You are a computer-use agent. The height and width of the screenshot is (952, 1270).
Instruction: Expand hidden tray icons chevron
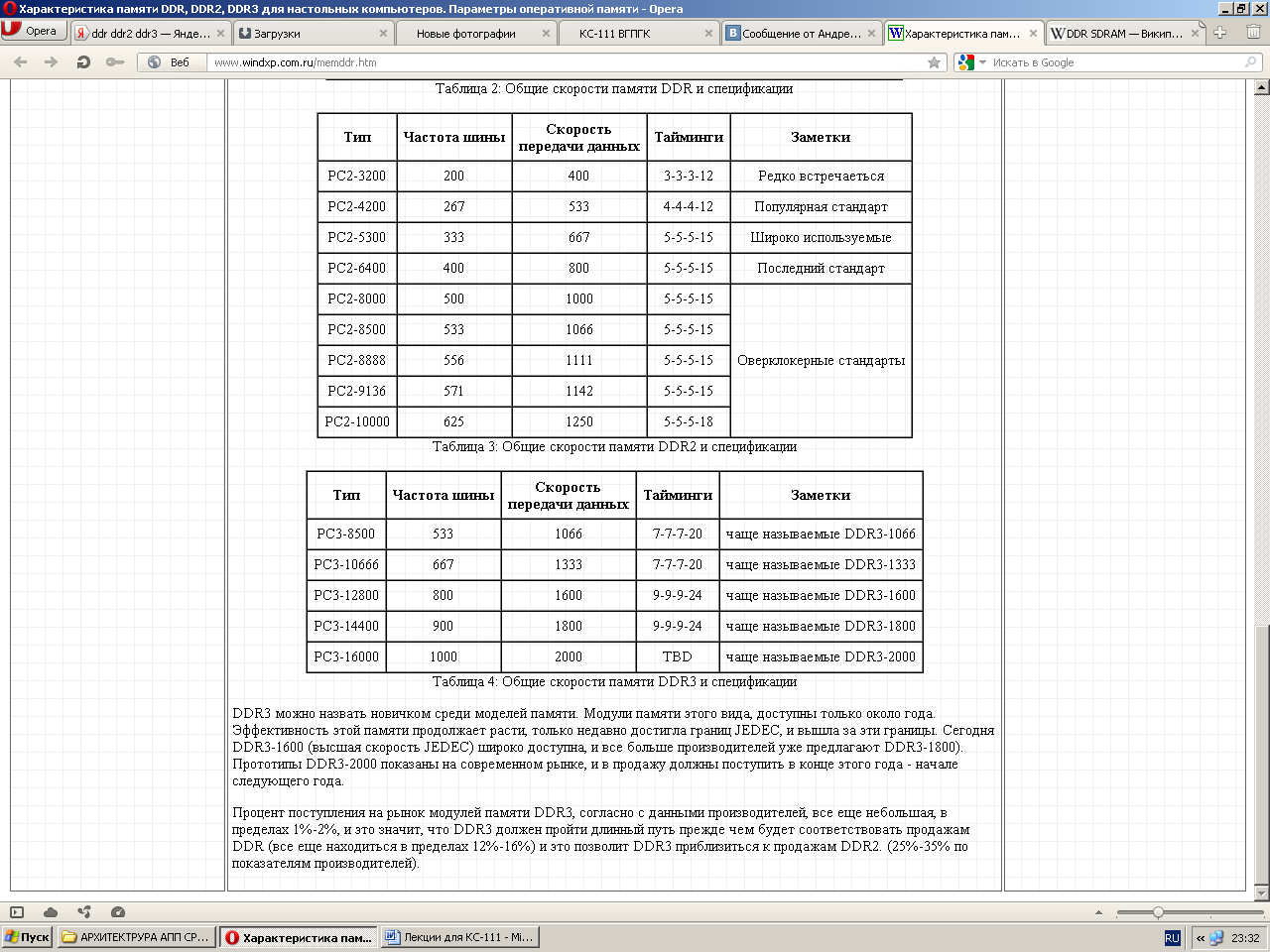(1201, 937)
